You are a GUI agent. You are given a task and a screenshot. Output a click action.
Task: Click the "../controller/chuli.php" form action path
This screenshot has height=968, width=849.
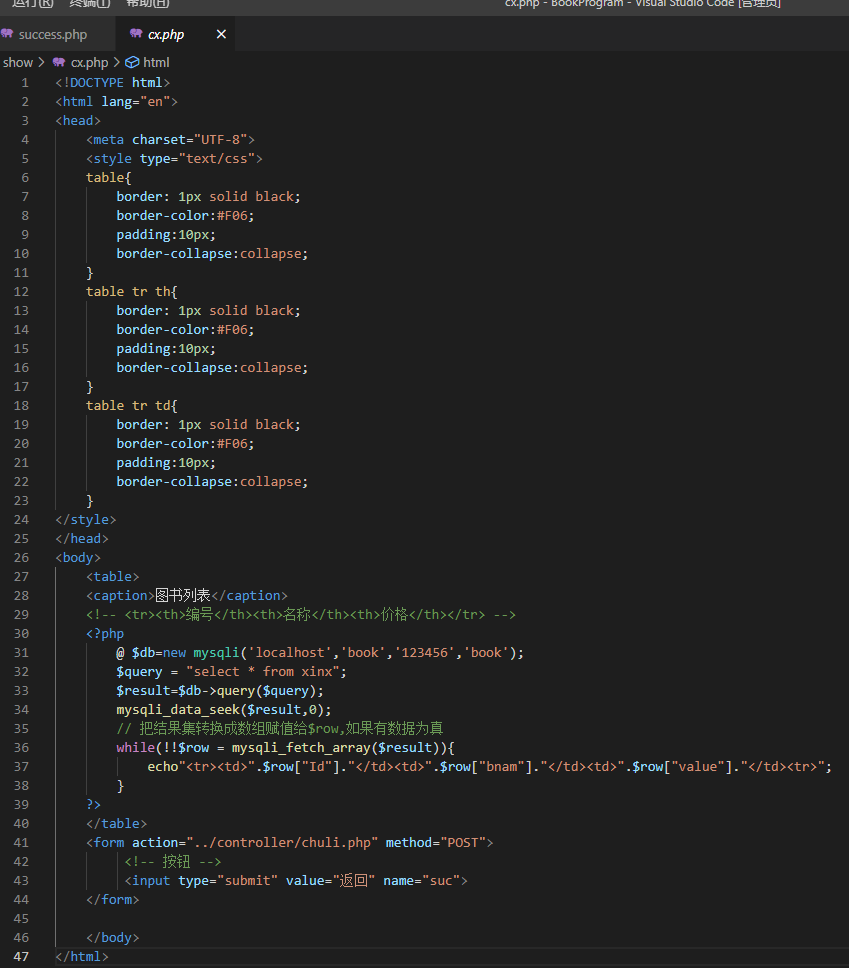point(282,843)
